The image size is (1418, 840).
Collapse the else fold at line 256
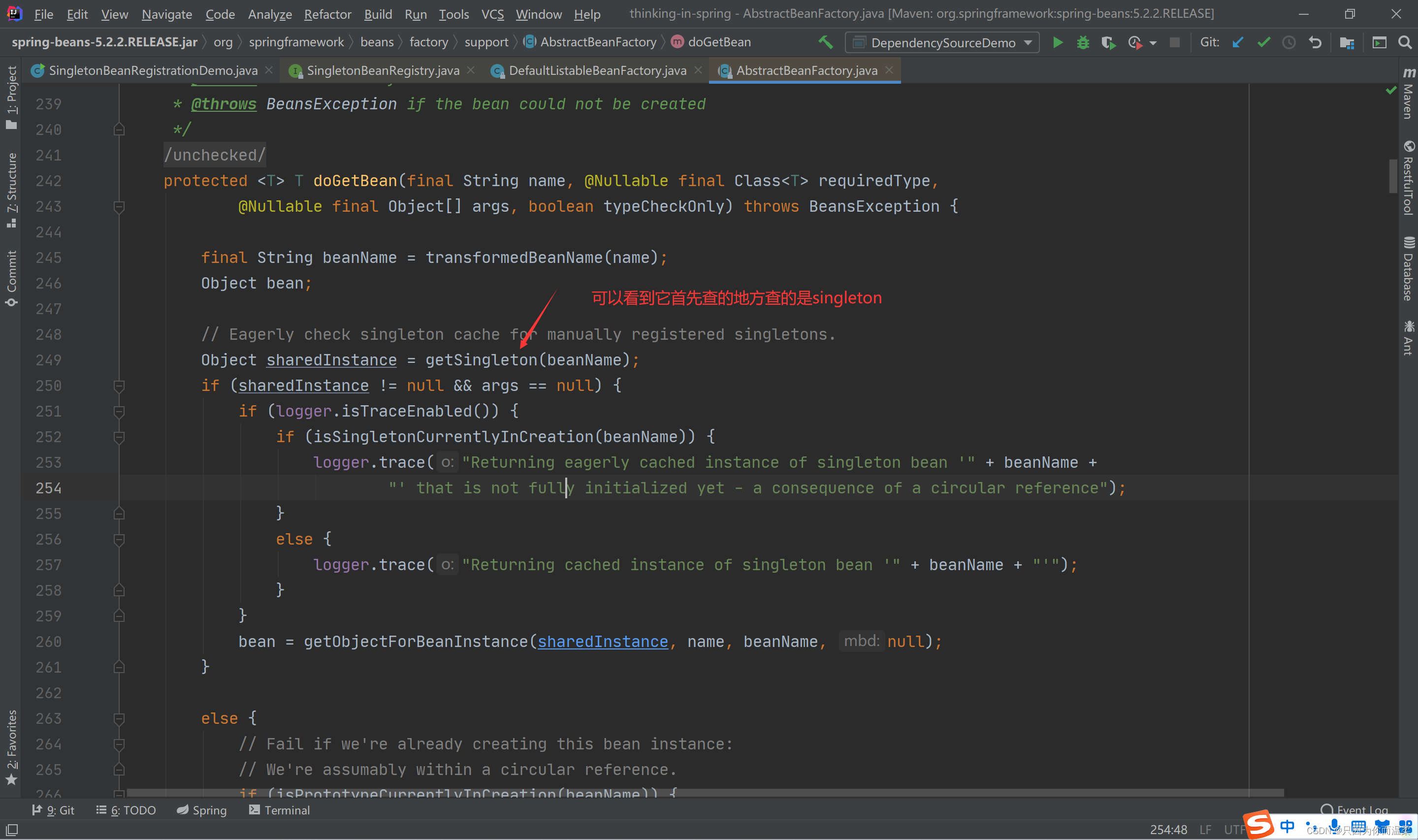119,540
